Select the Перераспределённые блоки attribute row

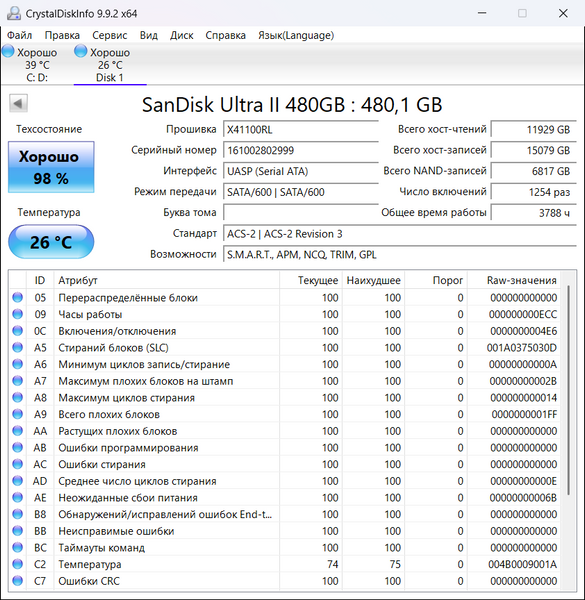click(285, 297)
